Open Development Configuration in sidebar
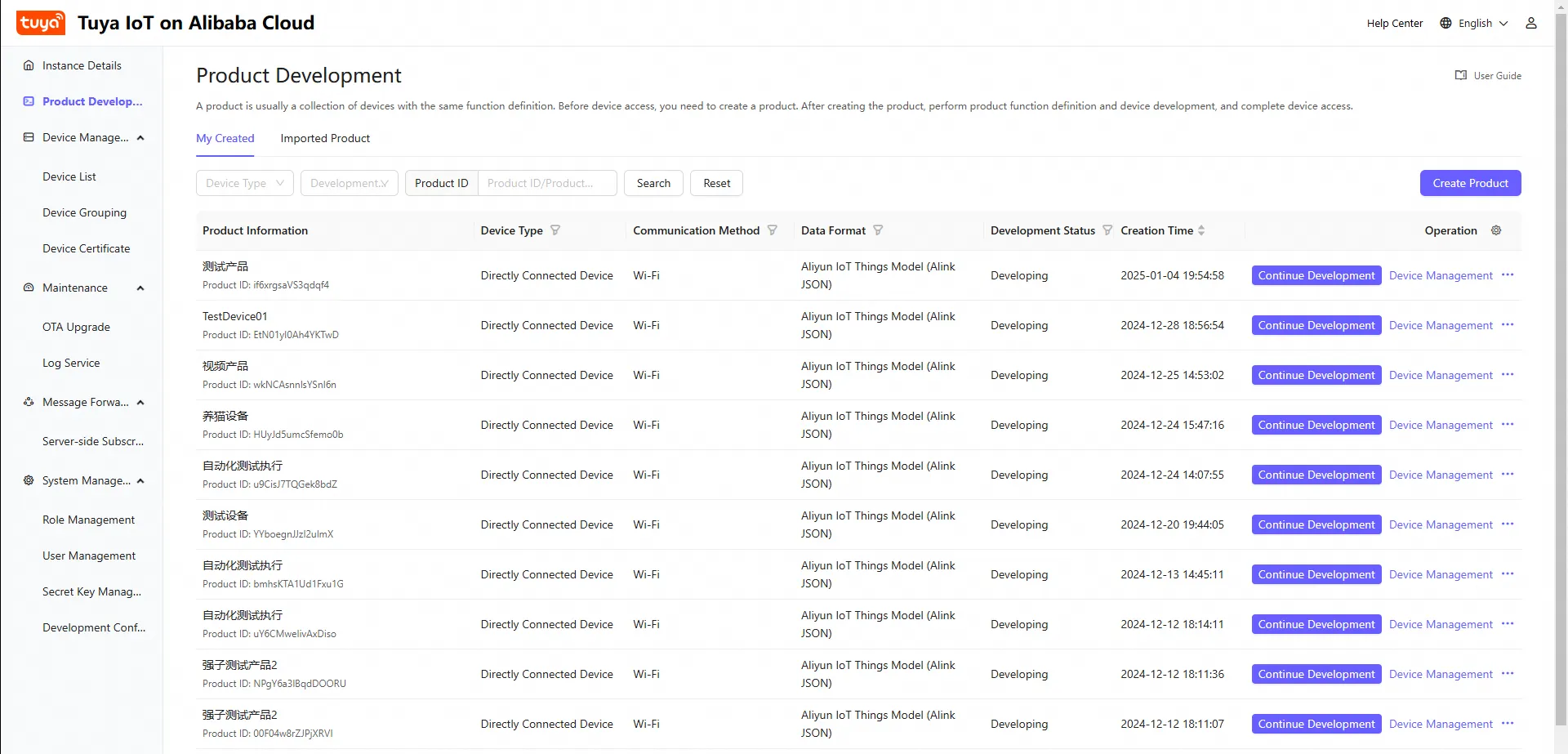Viewport: 1568px width, 754px height. pyautogui.click(x=94, y=627)
